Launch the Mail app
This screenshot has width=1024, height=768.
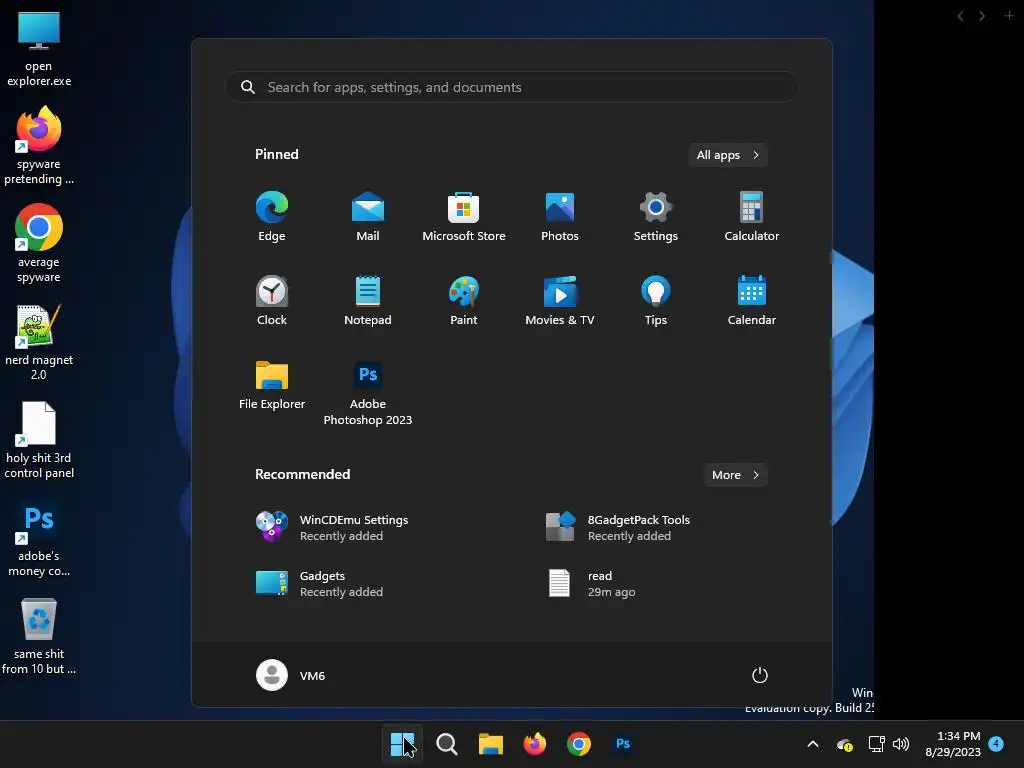tap(368, 217)
